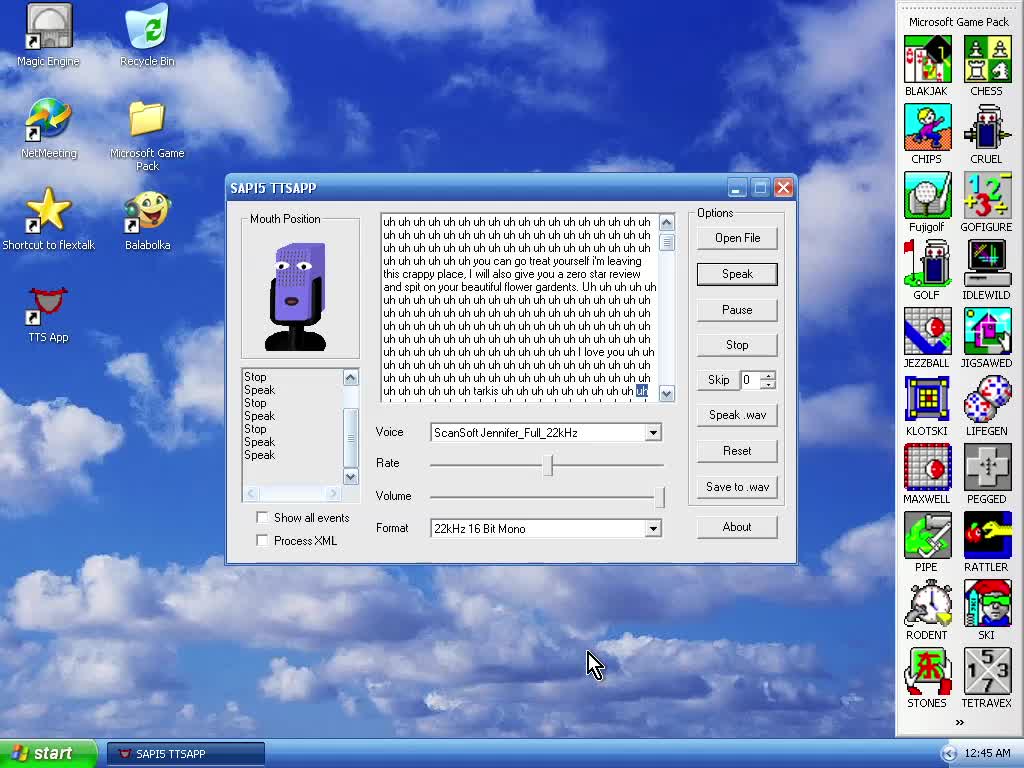Launch the TETRAVEX game icon
The height and width of the screenshot is (768, 1024).
coord(986,678)
